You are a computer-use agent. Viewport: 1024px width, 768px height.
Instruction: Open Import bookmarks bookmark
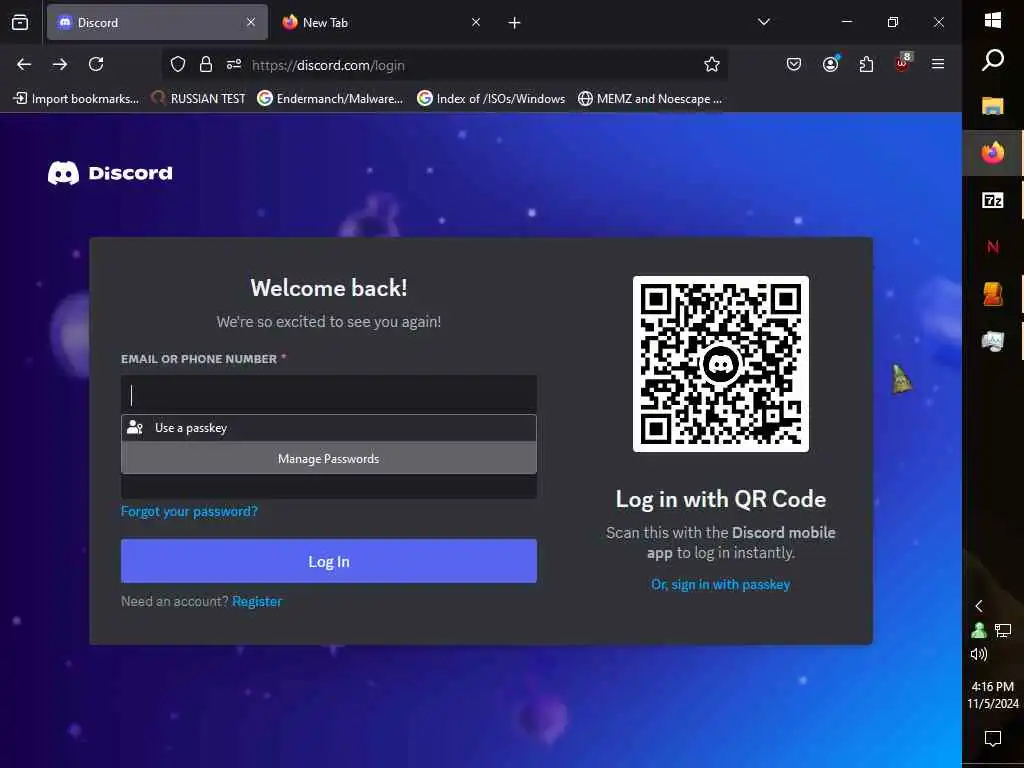pyautogui.click(x=76, y=99)
